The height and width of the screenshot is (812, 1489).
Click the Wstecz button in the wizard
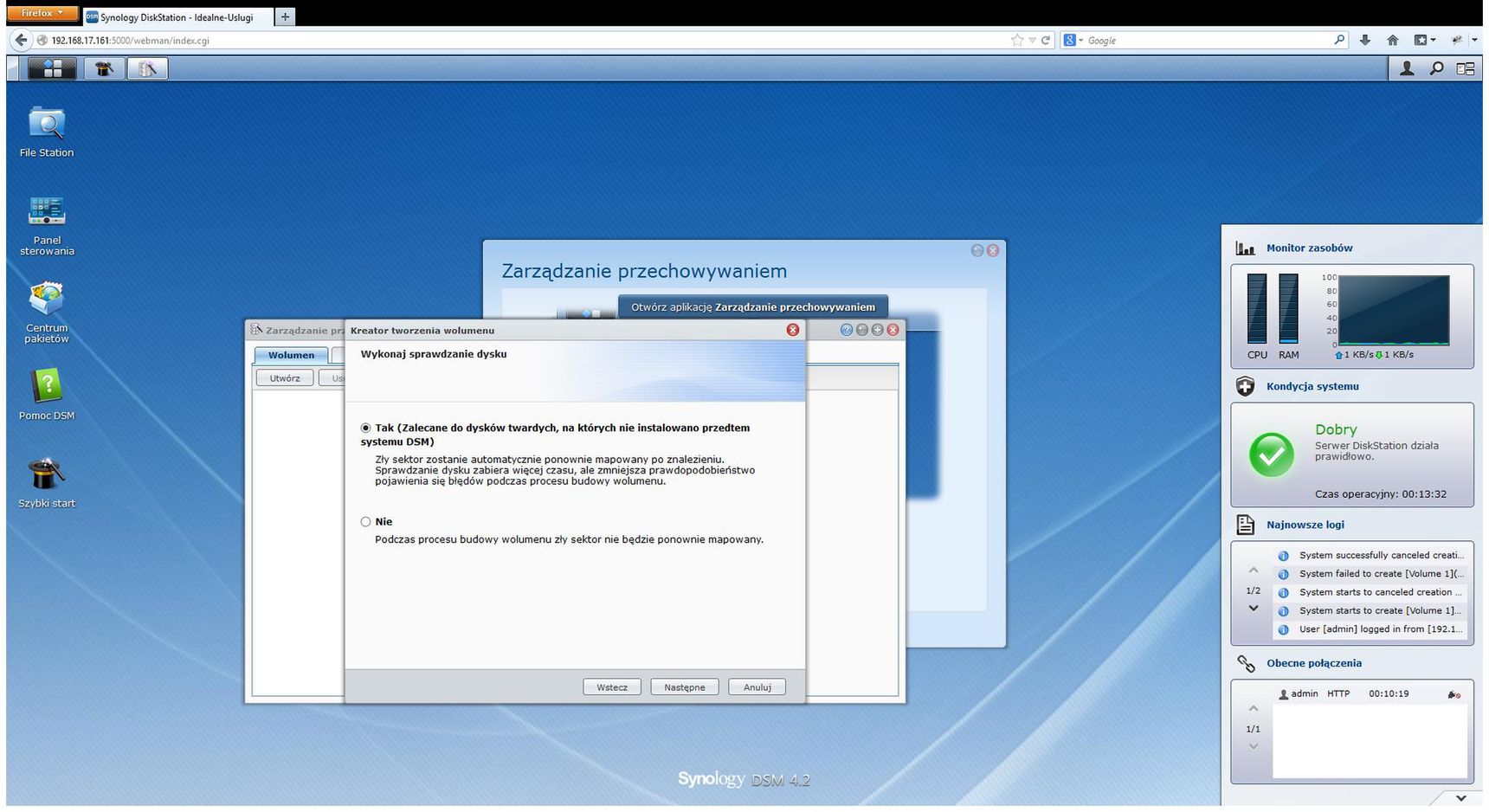click(612, 687)
